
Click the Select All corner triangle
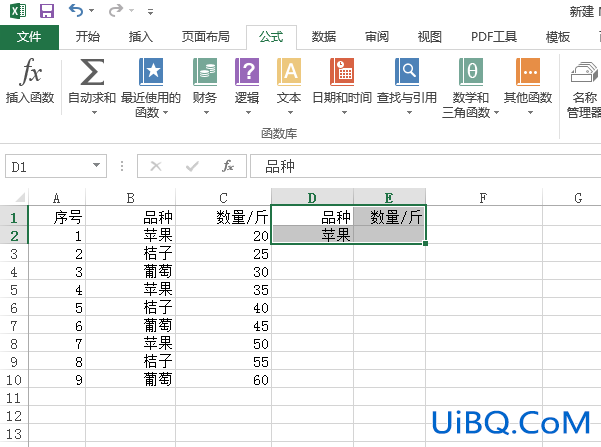click(19, 197)
